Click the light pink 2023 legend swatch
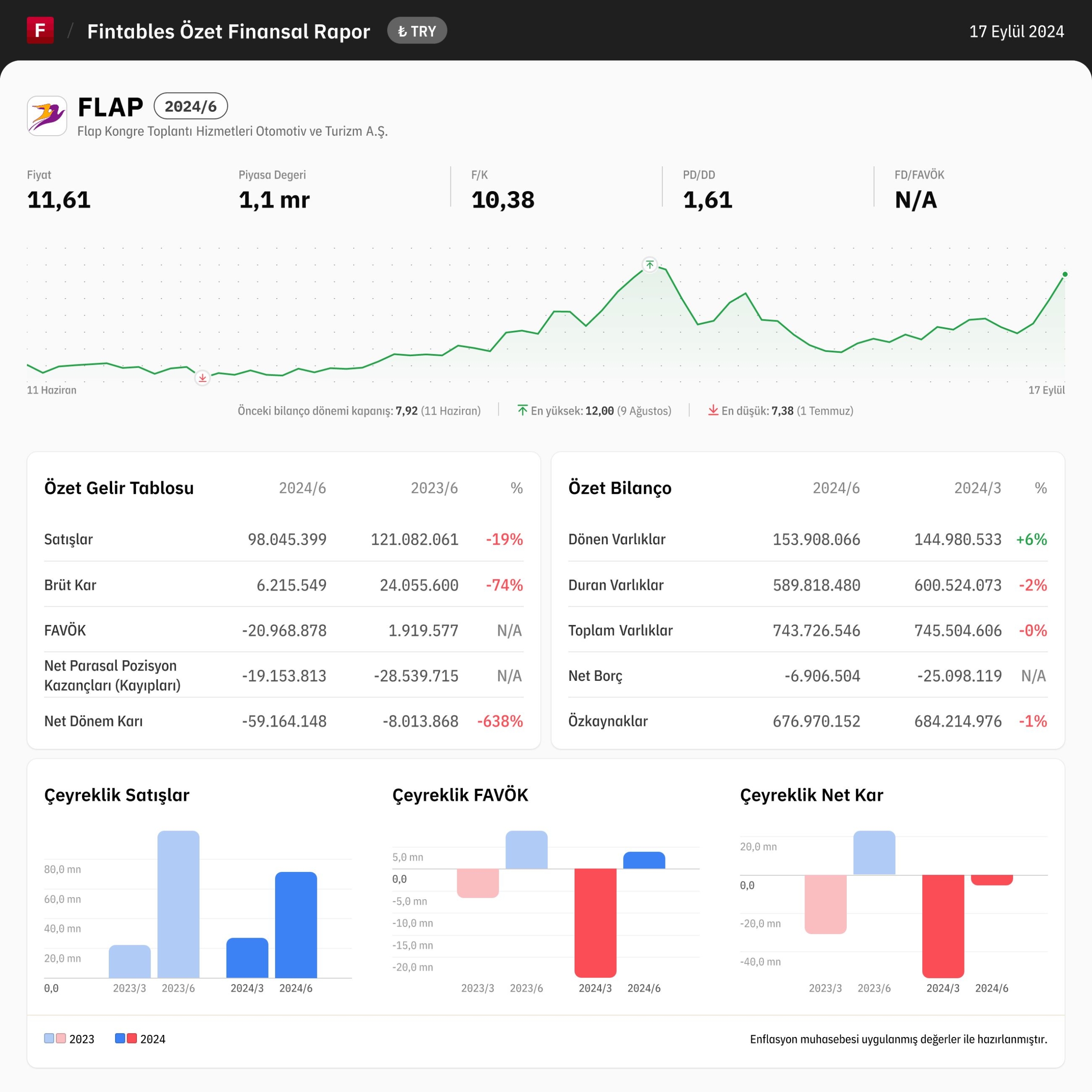This screenshot has height=1092, width=1092. coord(61,1038)
